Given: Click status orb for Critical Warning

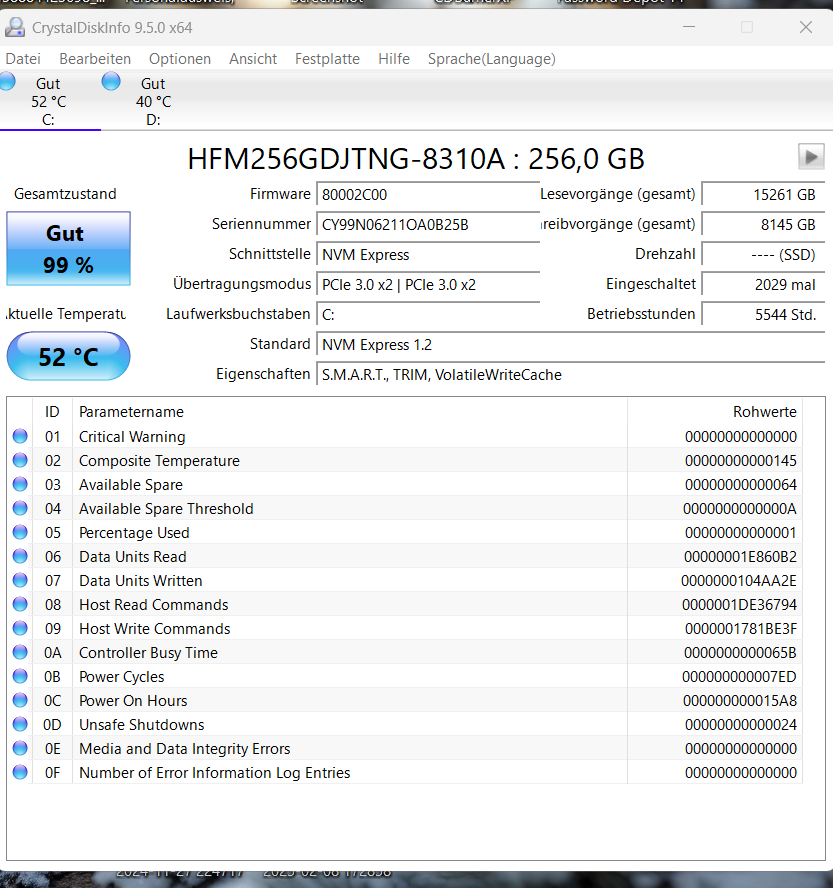Looking at the screenshot, I should click(x=20, y=436).
